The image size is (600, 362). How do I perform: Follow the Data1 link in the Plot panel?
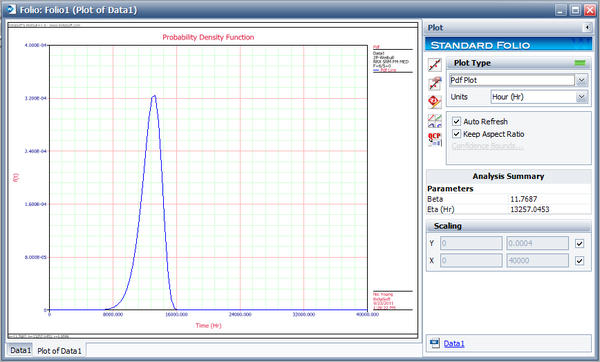(454, 344)
